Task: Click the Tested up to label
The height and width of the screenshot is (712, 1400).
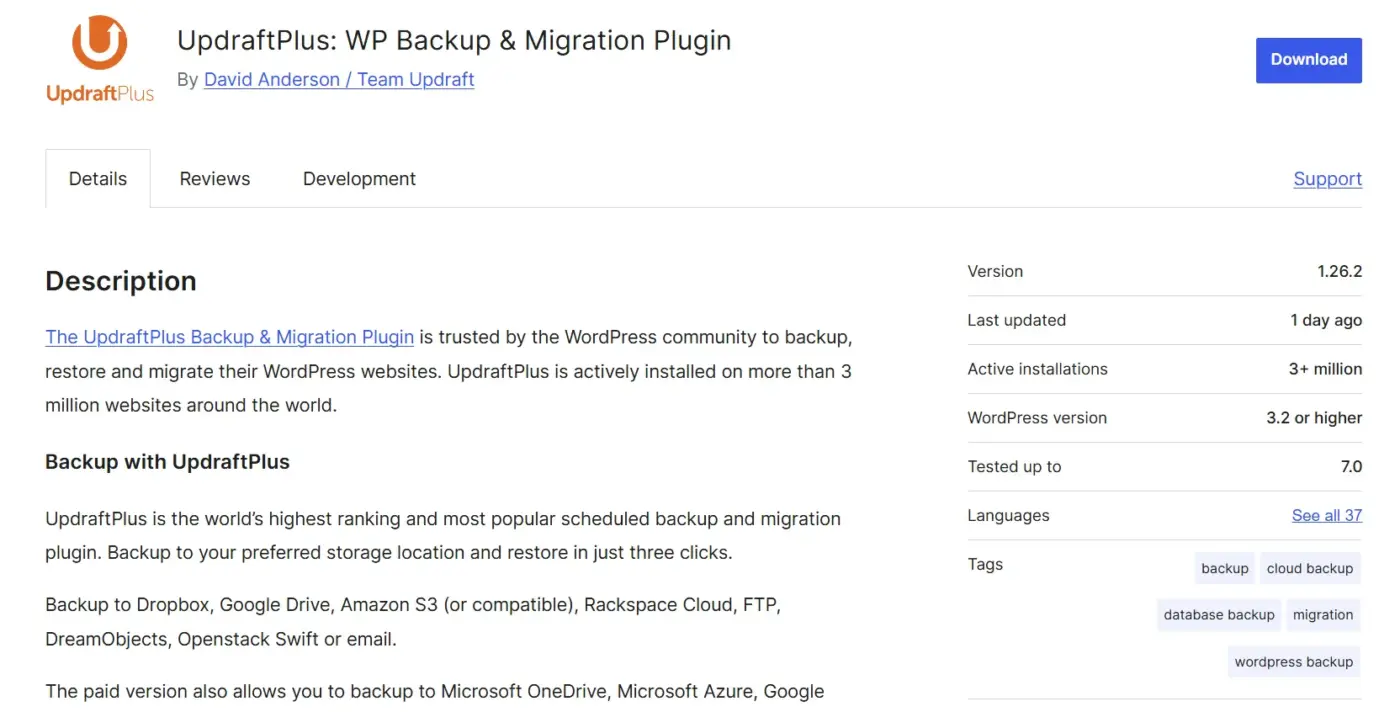Action: [x=1014, y=467]
